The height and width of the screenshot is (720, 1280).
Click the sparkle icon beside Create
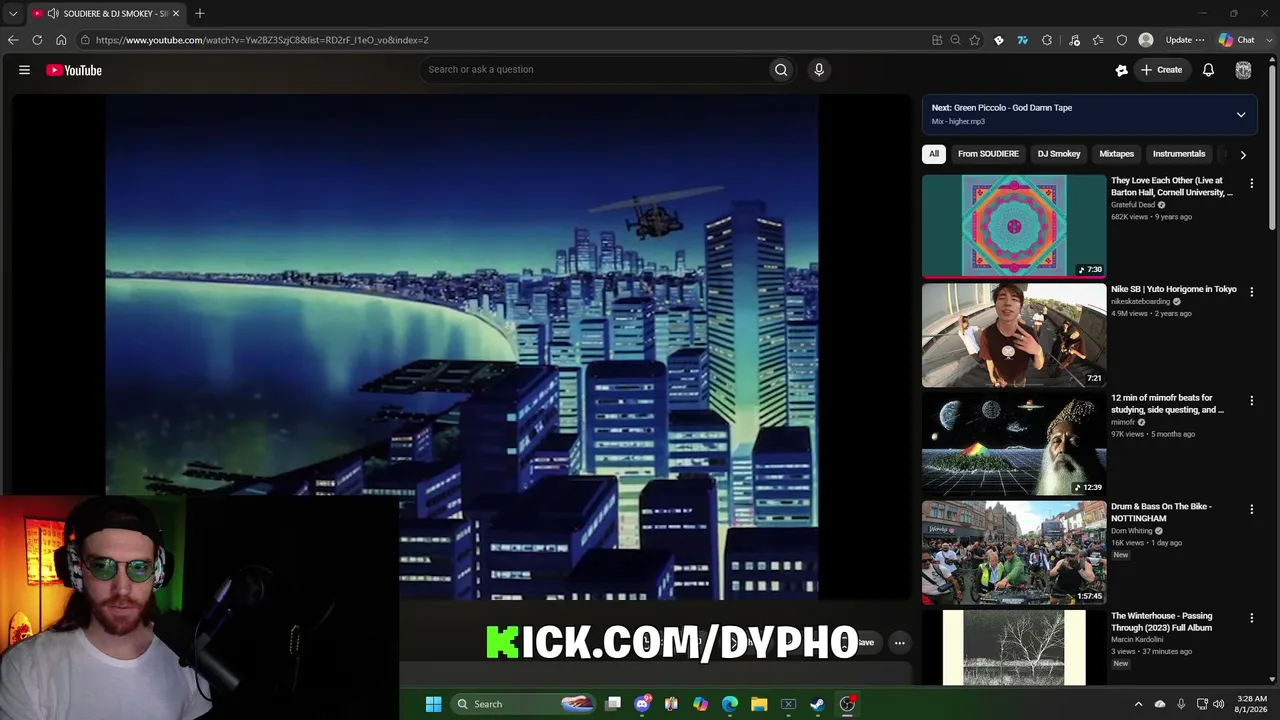click(1121, 70)
